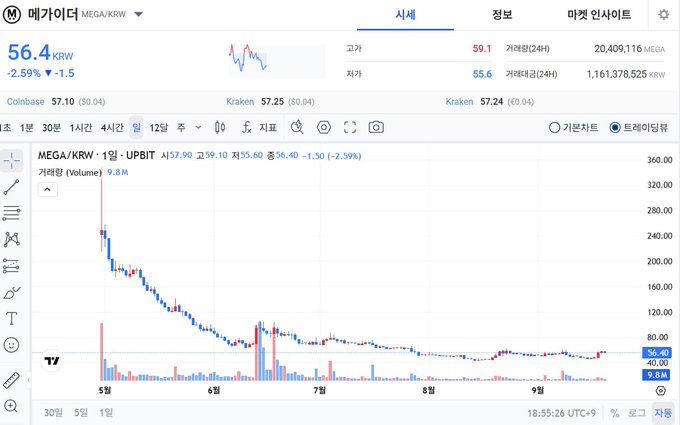
Task: Collapse the indicator legend arrow
Action: point(48,190)
